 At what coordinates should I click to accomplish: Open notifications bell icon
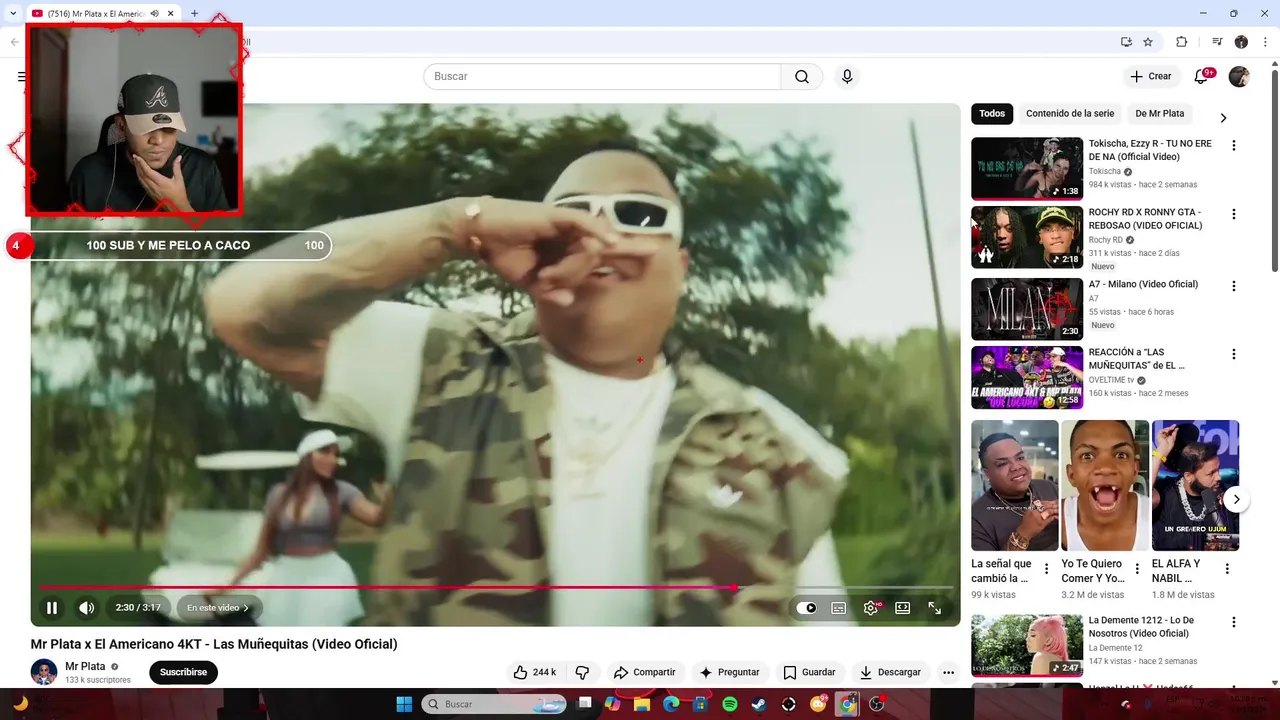tap(1202, 76)
